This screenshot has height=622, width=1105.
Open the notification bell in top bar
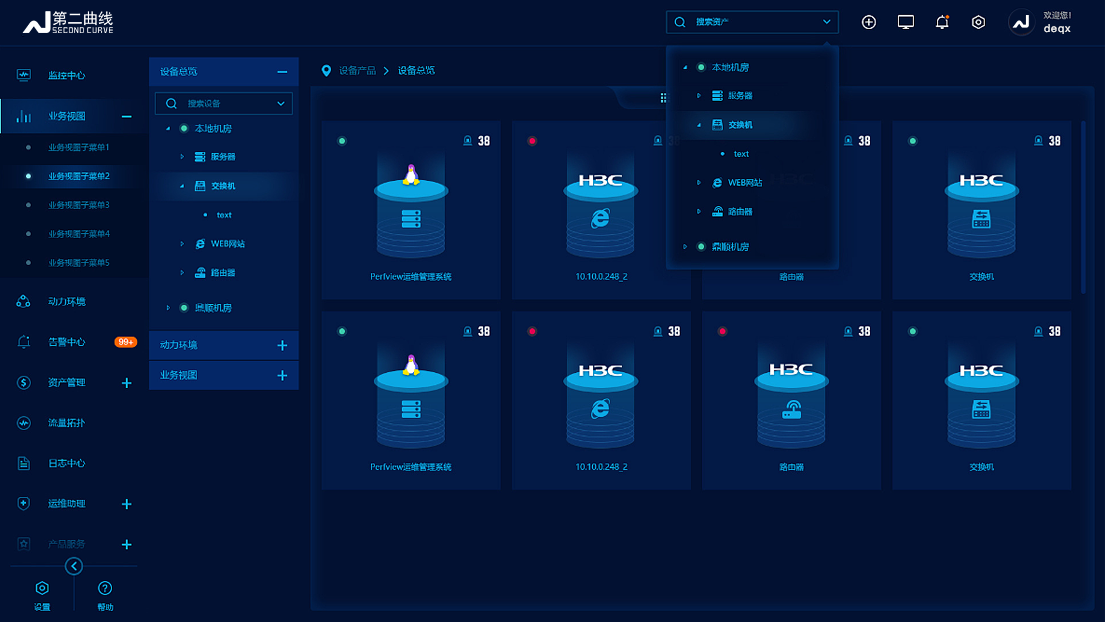tap(942, 22)
